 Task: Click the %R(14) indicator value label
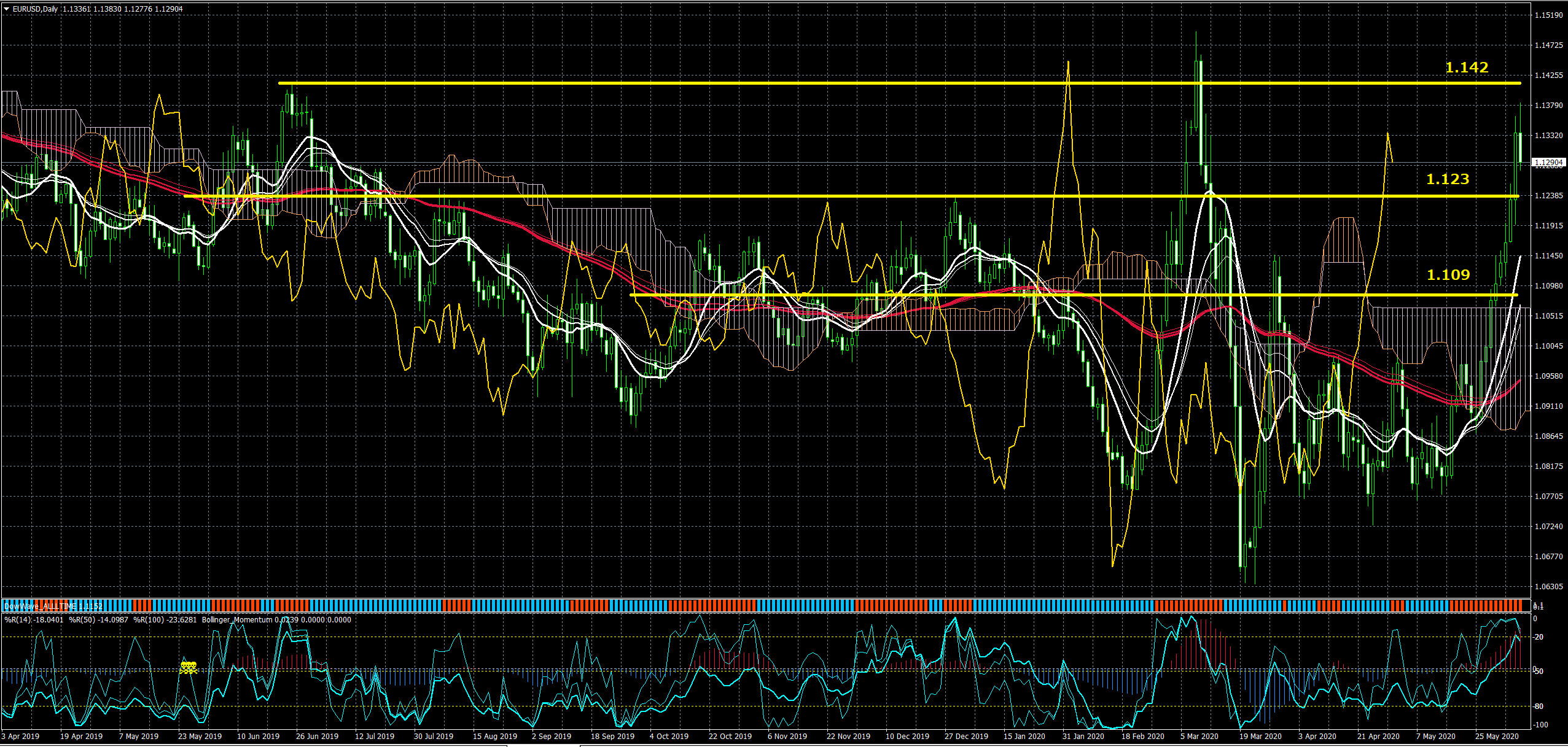[x=34, y=620]
